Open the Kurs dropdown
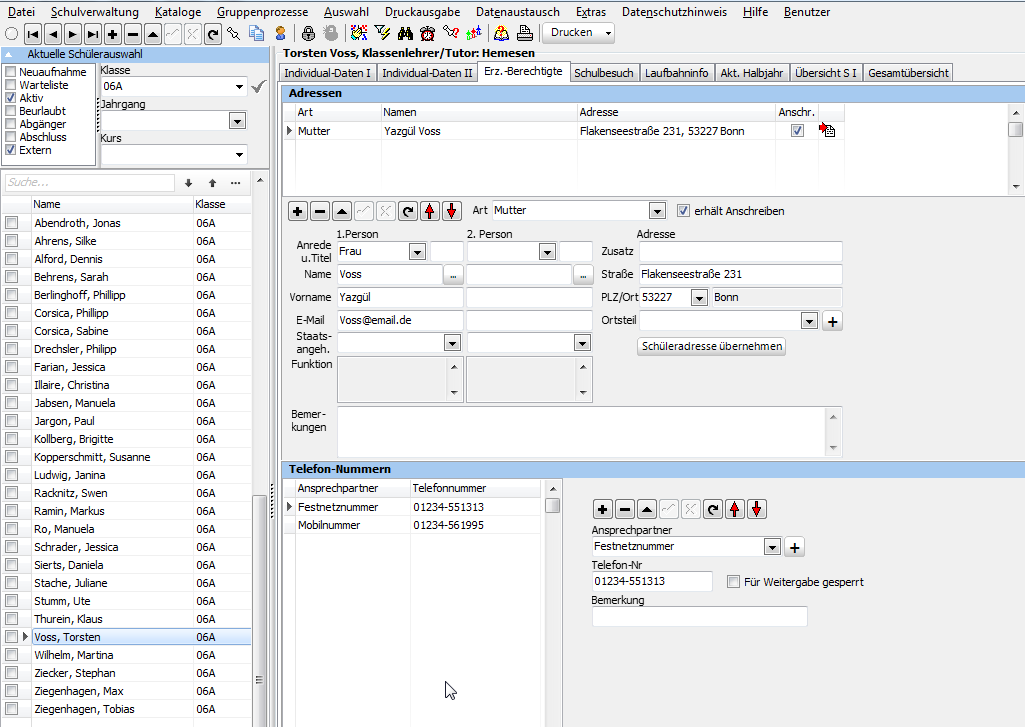This screenshot has height=727, width=1025. click(239, 155)
